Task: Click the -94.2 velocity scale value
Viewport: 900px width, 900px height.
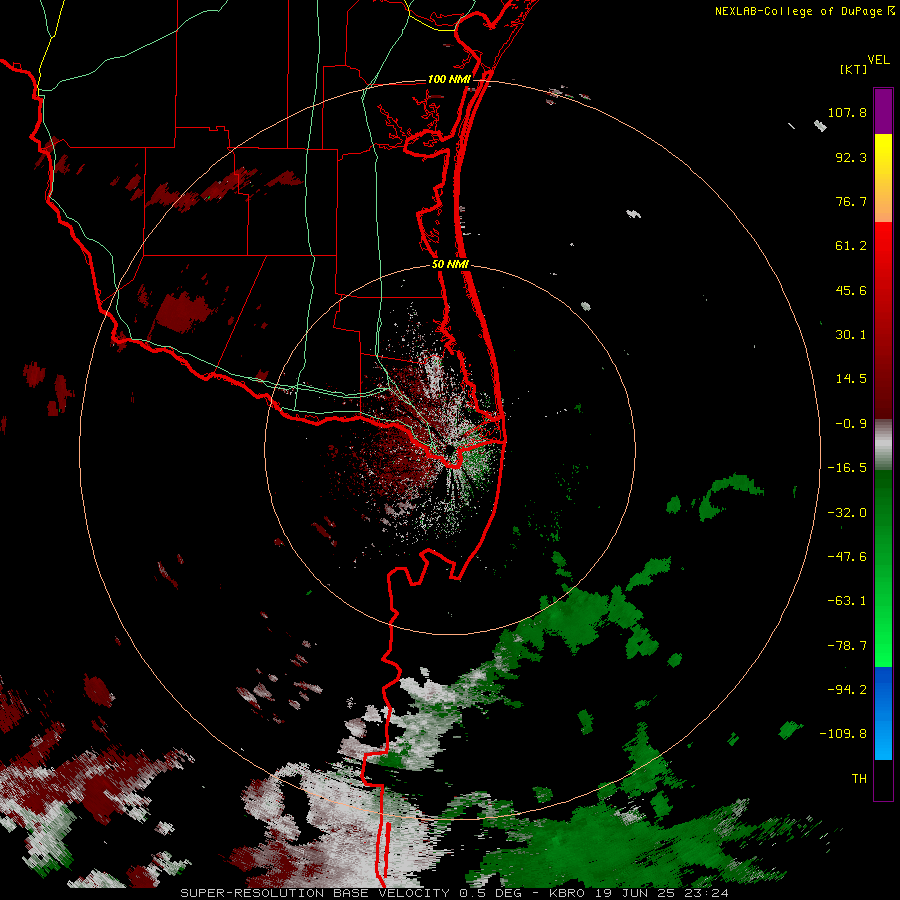Action: pyautogui.click(x=847, y=690)
